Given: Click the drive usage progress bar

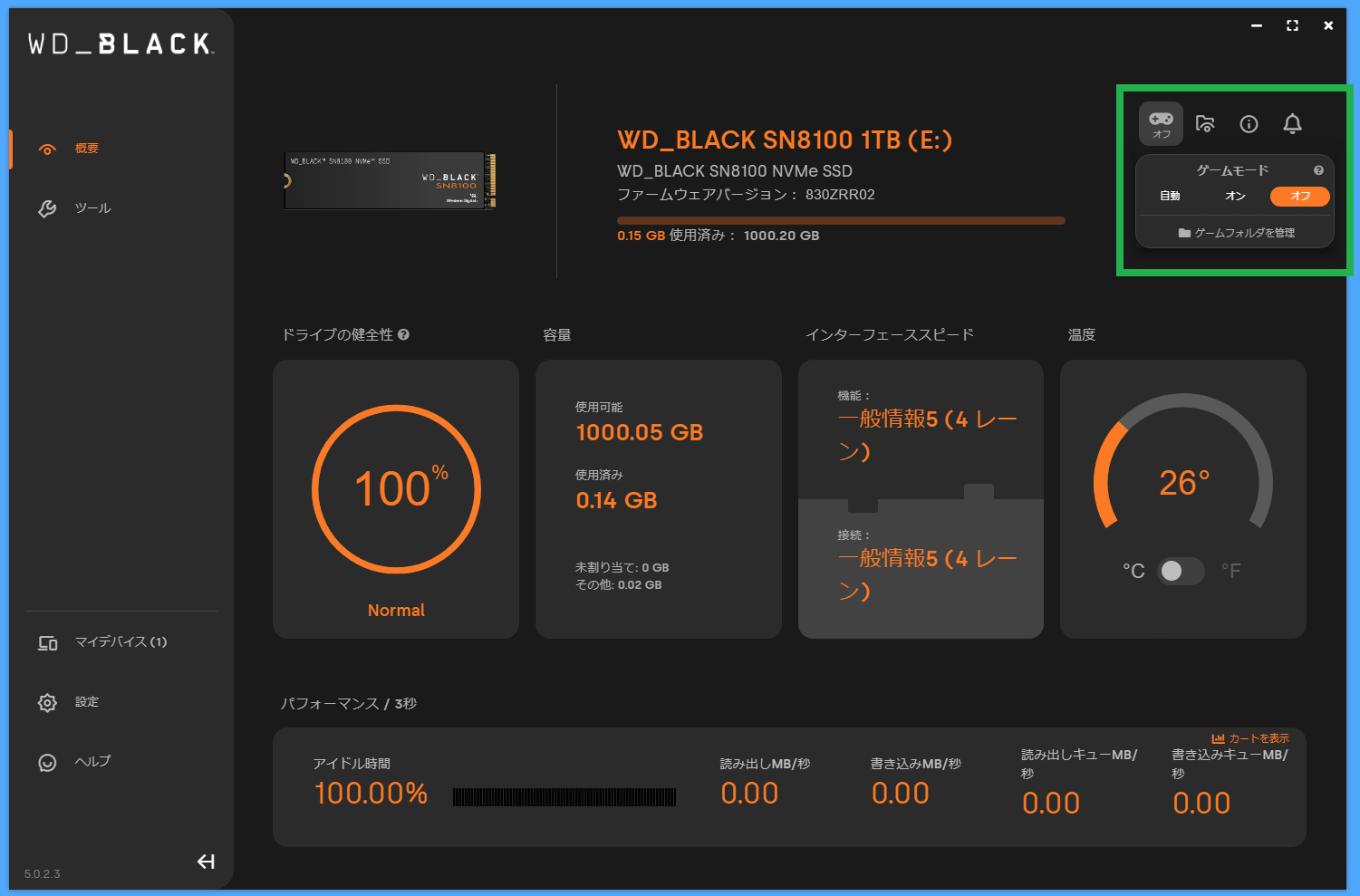Looking at the screenshot, I should coord(841,220).
